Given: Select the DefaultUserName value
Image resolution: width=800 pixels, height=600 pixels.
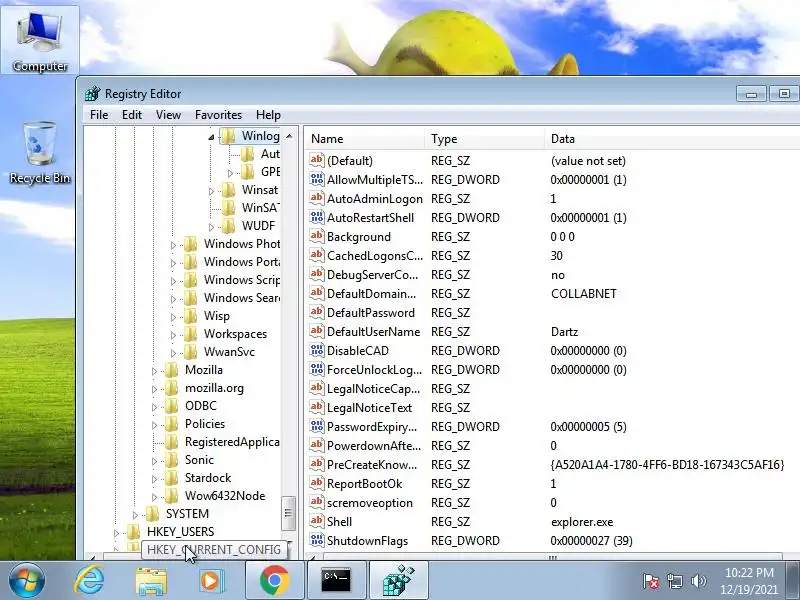Looking at the screenshot, I should pyautogui.click(x=373, y=332).
